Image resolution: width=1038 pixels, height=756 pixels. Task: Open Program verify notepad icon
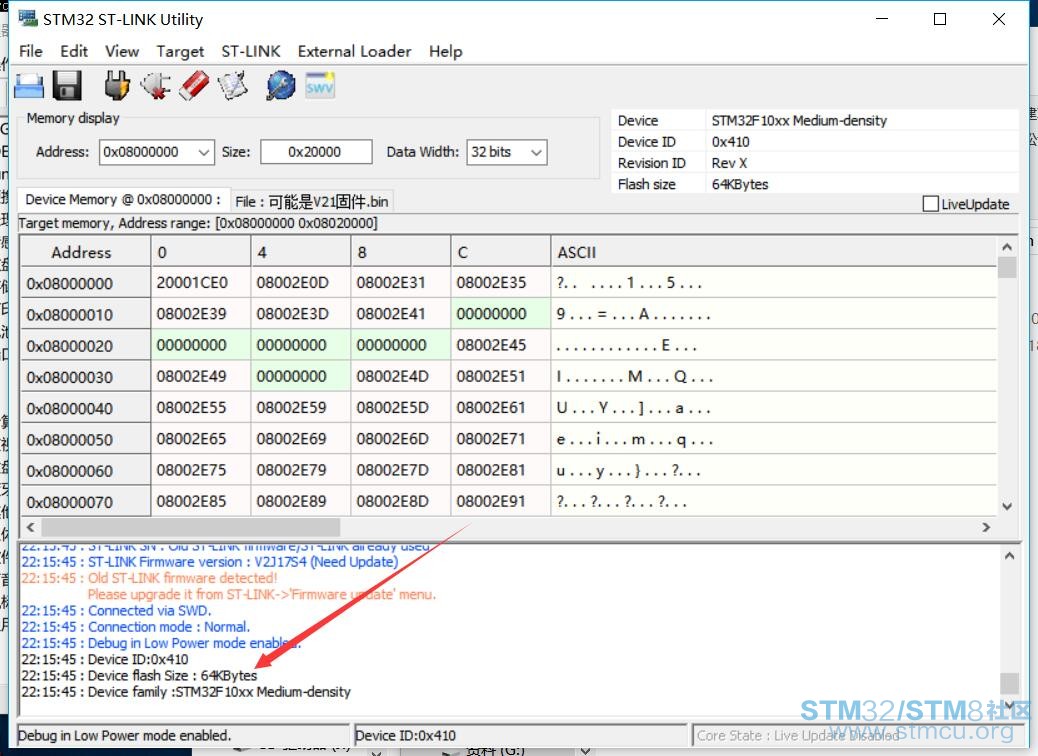click(x=232, y=86)
